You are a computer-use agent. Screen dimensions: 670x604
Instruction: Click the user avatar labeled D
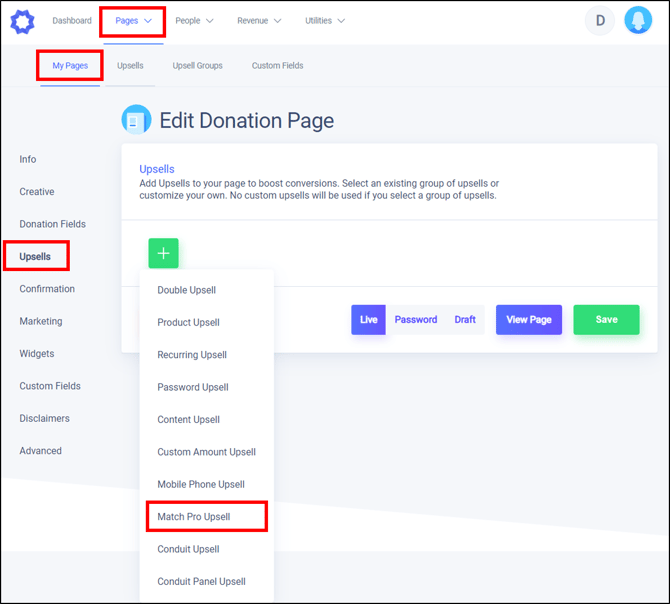(x=600, y=20)
